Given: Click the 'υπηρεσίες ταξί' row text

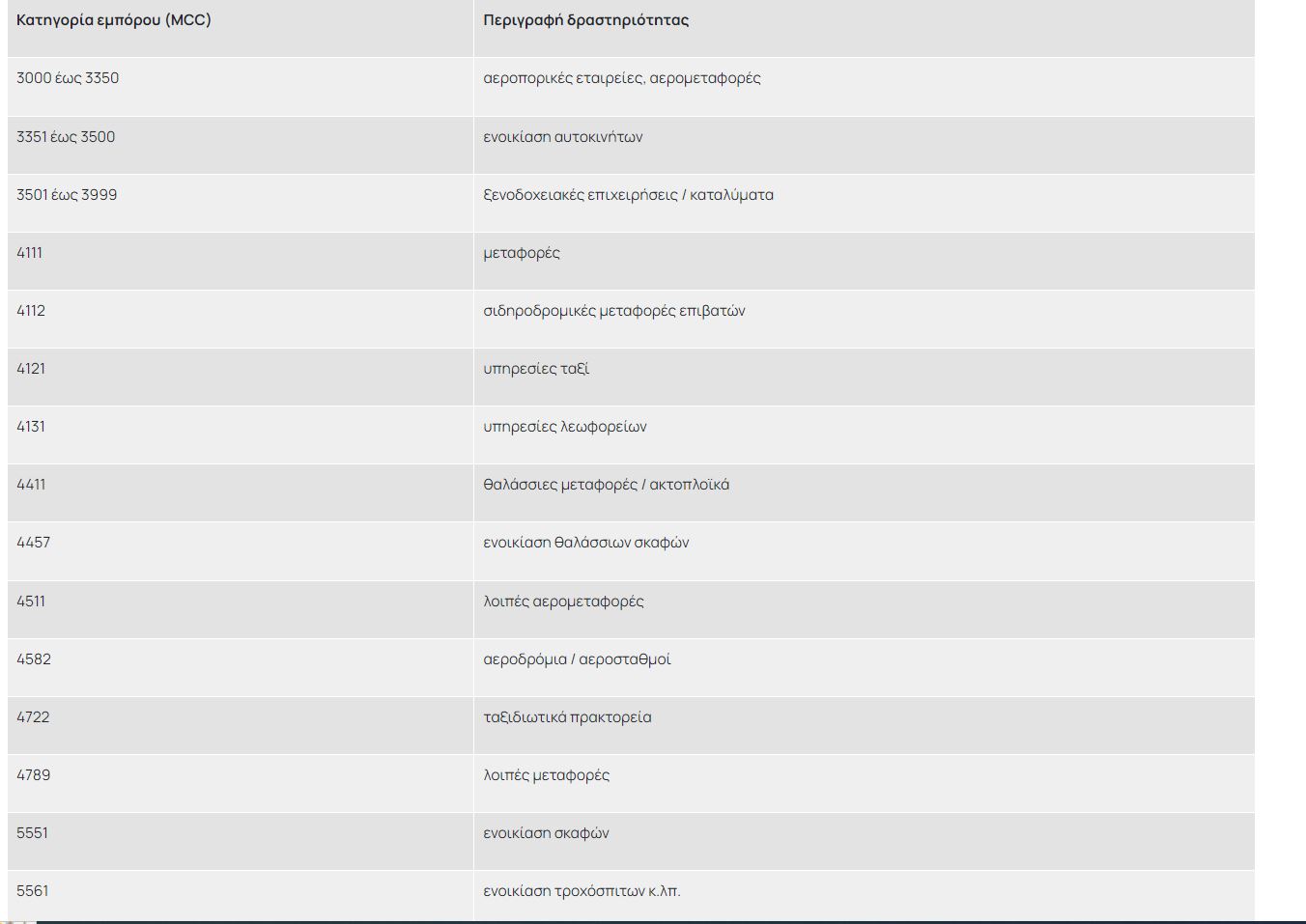Looking at the screenshot, I should click(x=535, y=369).
